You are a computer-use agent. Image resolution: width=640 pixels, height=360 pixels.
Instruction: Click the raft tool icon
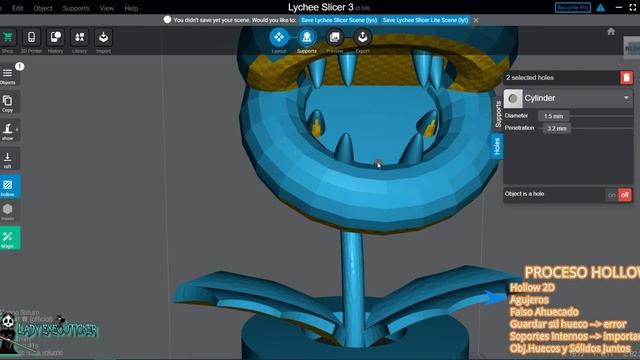click(8, 159)
